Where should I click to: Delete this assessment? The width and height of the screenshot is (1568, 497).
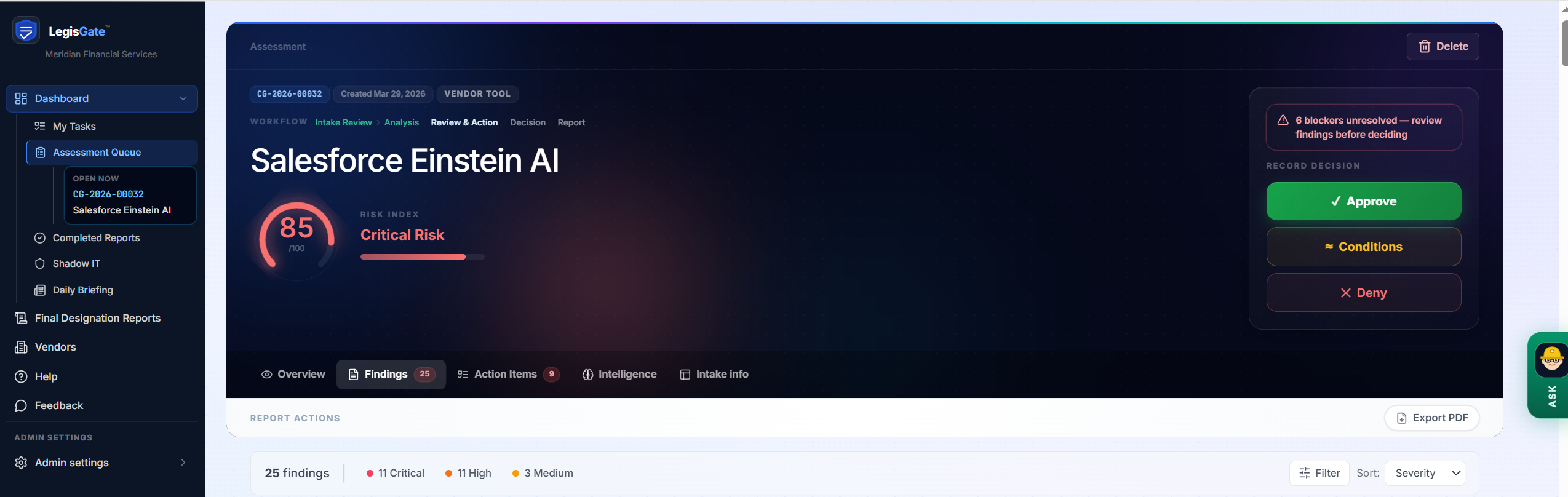pyautogui.click(x=1443, y=46)
